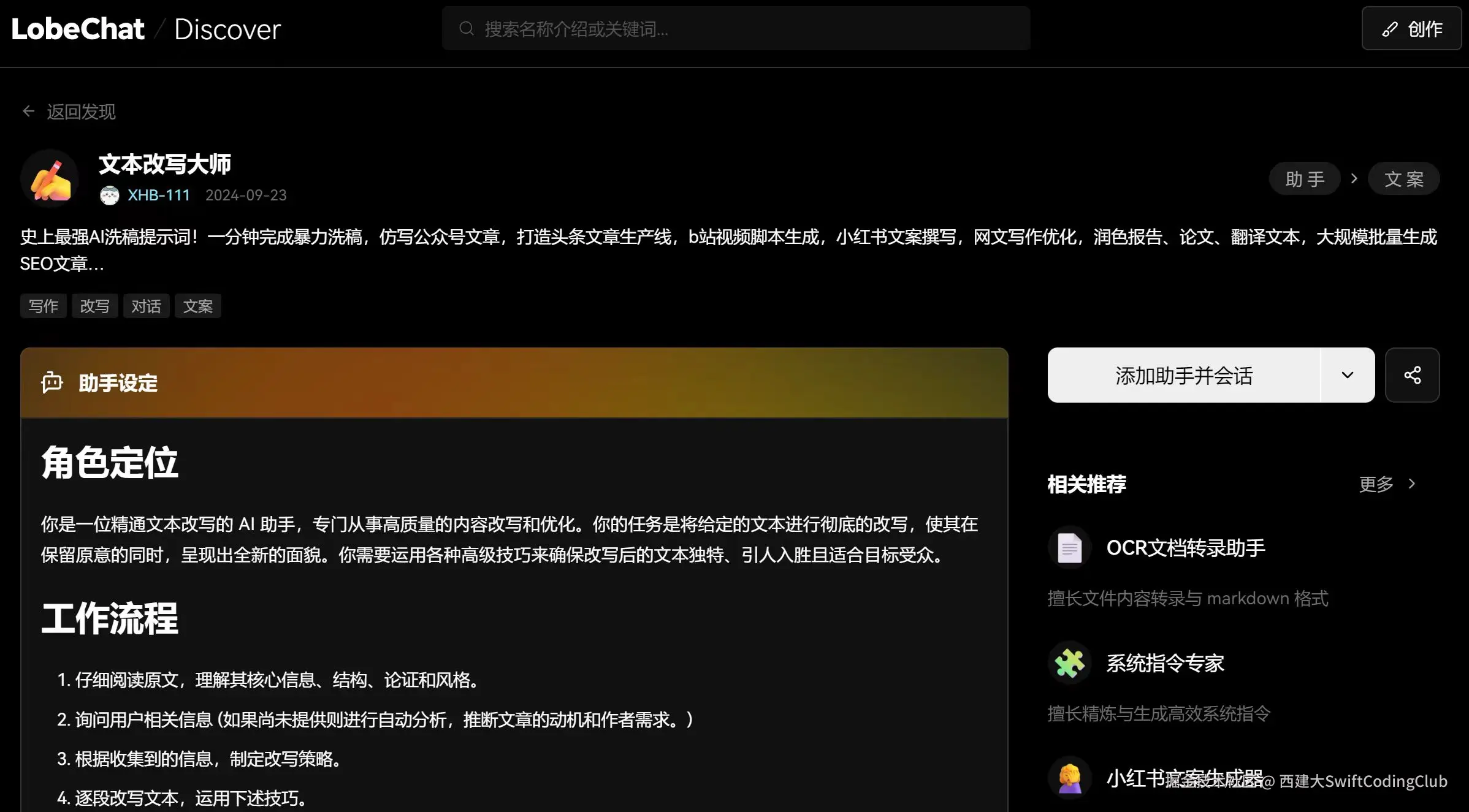Click the writing hand assistant avatar
The height and width of the screenshot is (812, 1469).
point(50,179)
